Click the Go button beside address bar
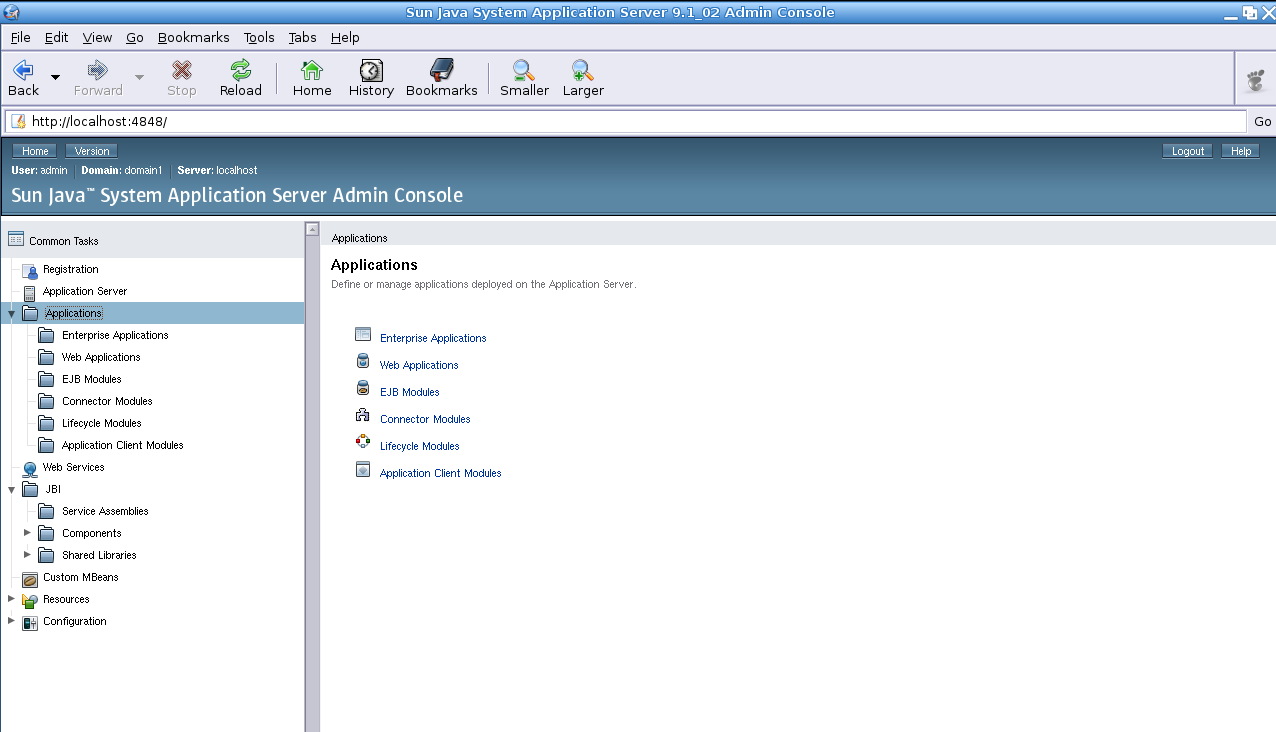1276x732 pixels. point(1263,121)
